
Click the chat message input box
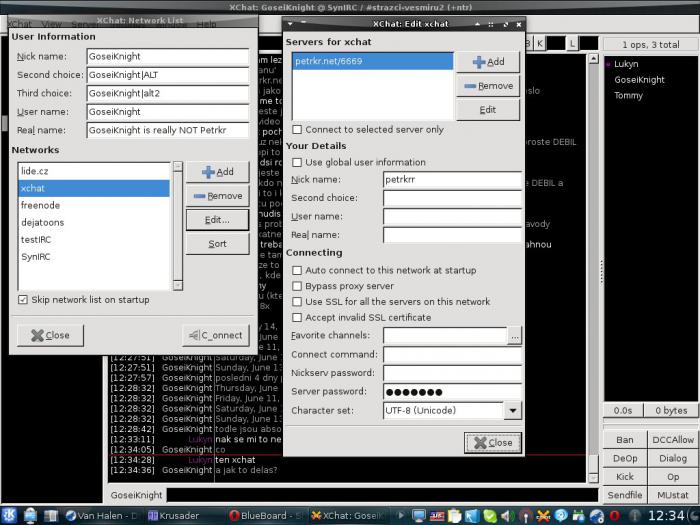coord(382,495)
